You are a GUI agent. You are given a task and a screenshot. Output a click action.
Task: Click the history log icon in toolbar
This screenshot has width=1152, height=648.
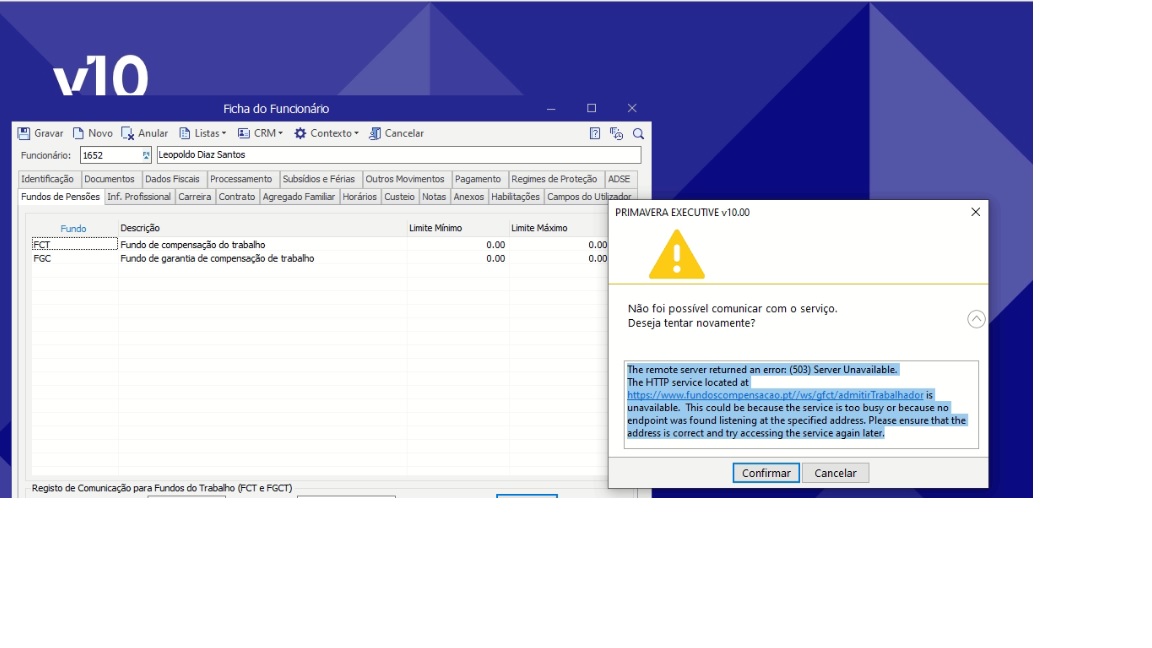(x=617, y=133)
